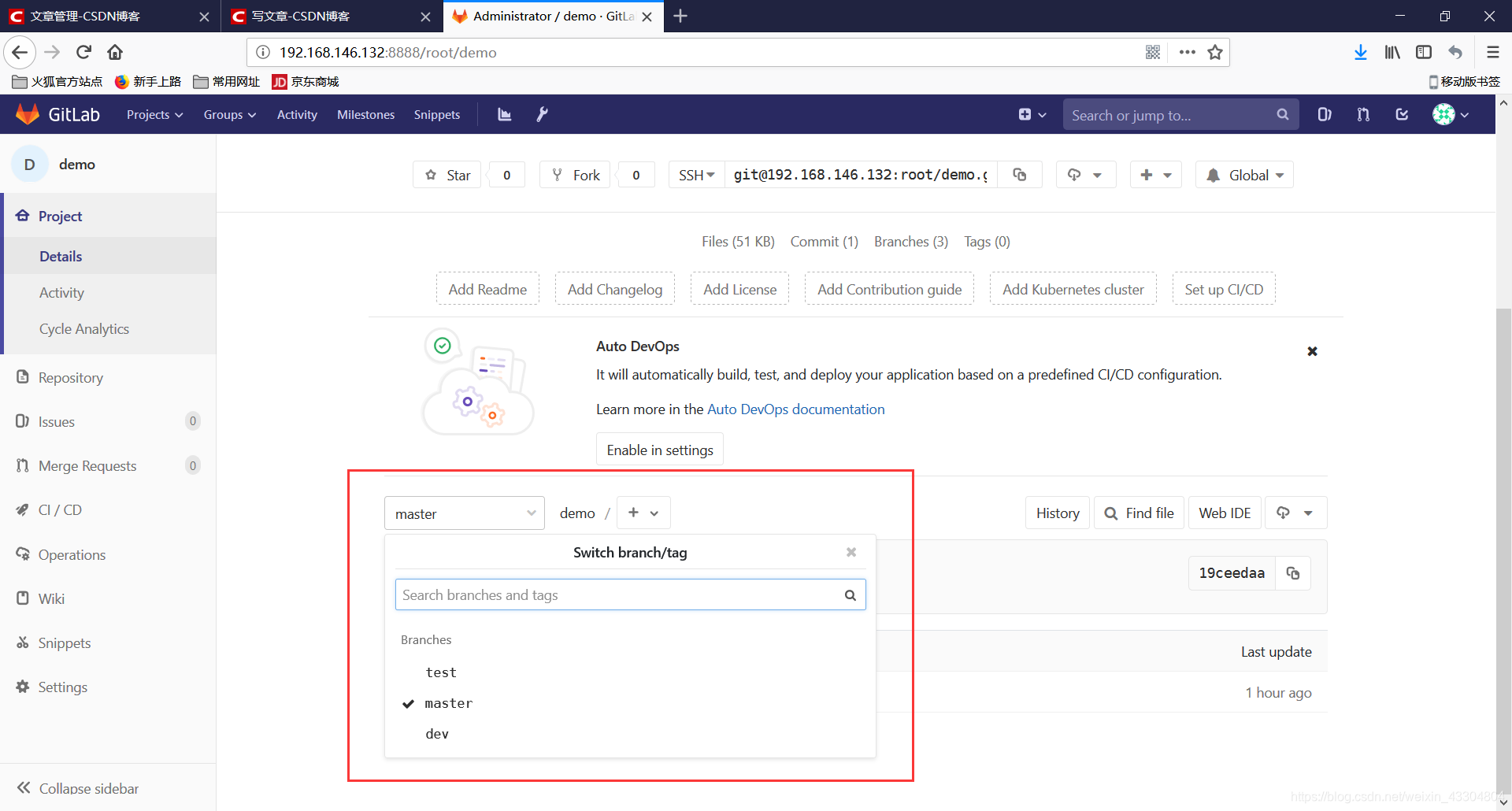Copy the commit SHA 19ceedaa
The image size is (1512, 811).
pyautogui.click(x=1293, y=573)
